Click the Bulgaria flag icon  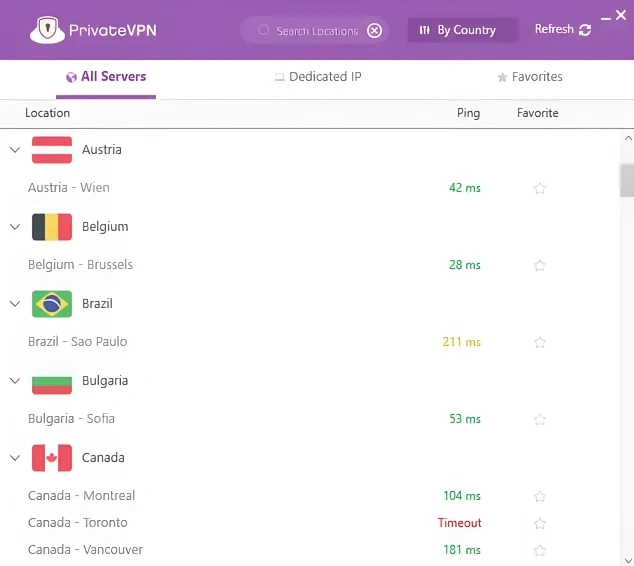point(52,381)
